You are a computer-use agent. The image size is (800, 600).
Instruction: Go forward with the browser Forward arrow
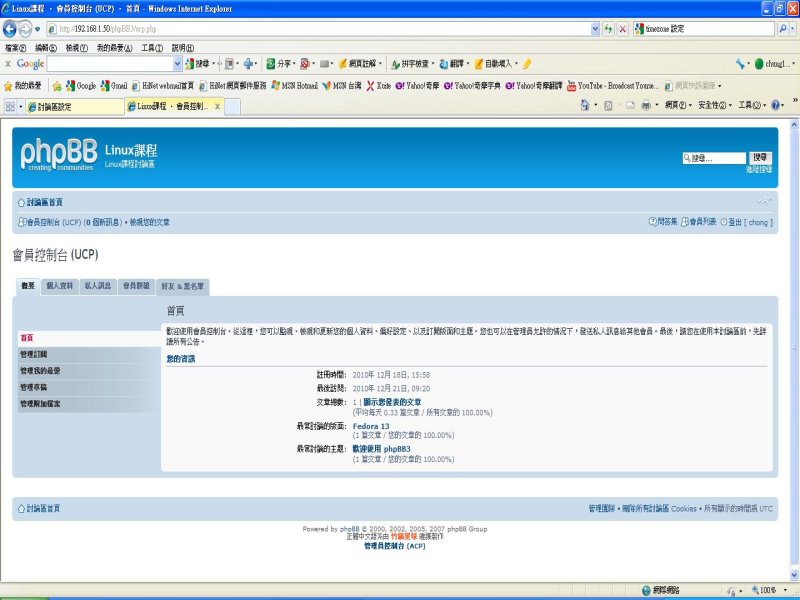[x=24, y=29]
